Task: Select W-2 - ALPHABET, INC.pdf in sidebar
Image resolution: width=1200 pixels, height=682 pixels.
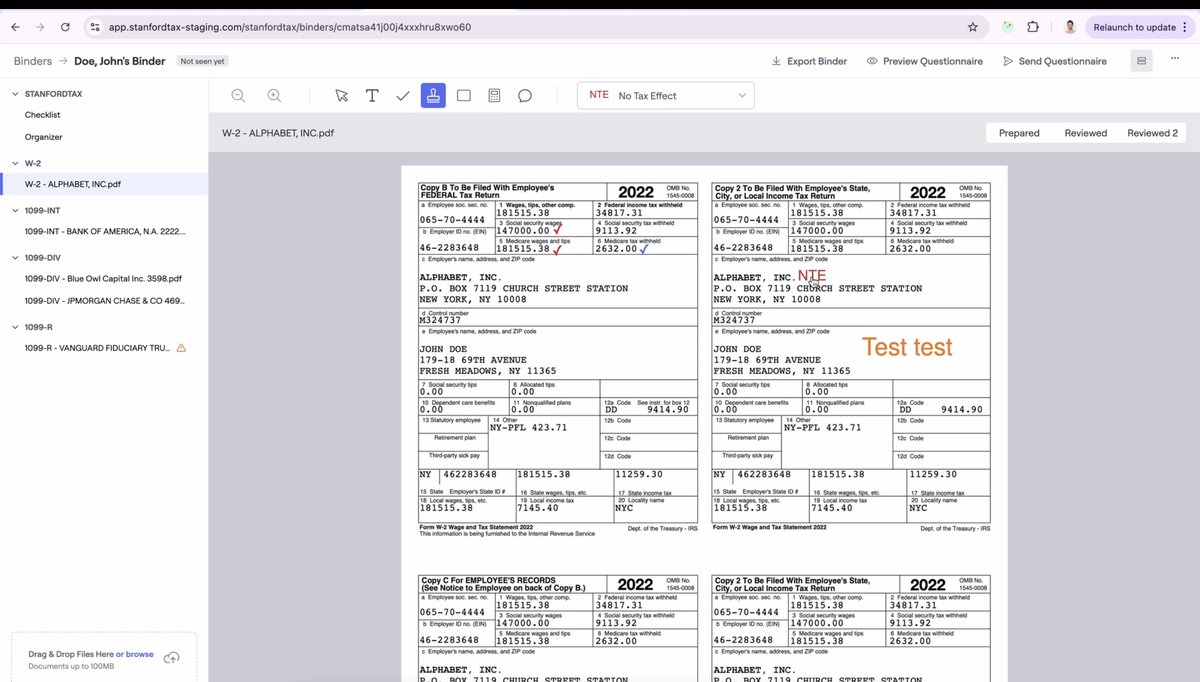Action: pyautogui.click(x=104, y=184)
